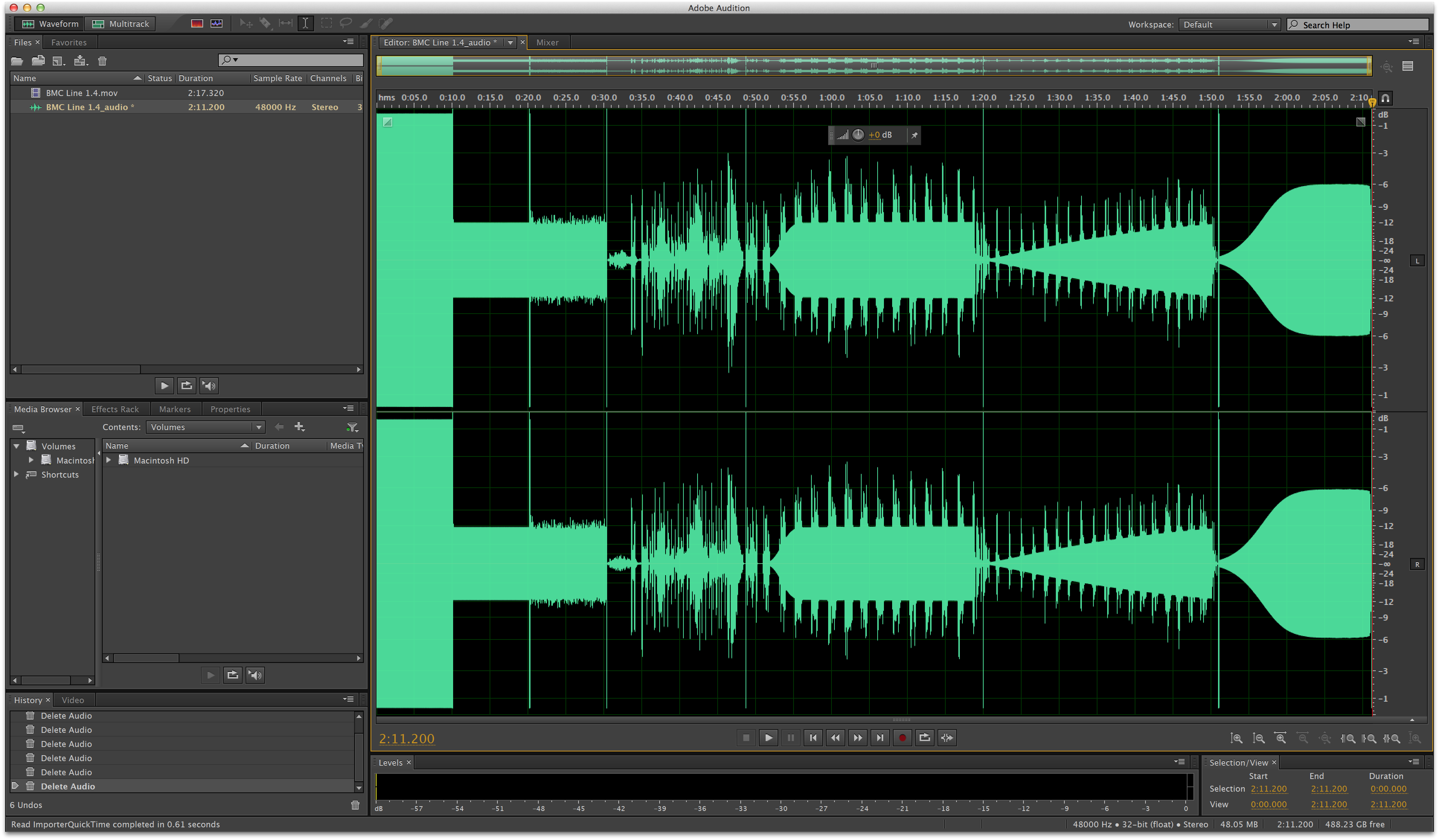Adjust the amplitude knob in the HUD
1439x840 pixels.
coord(858,135)
